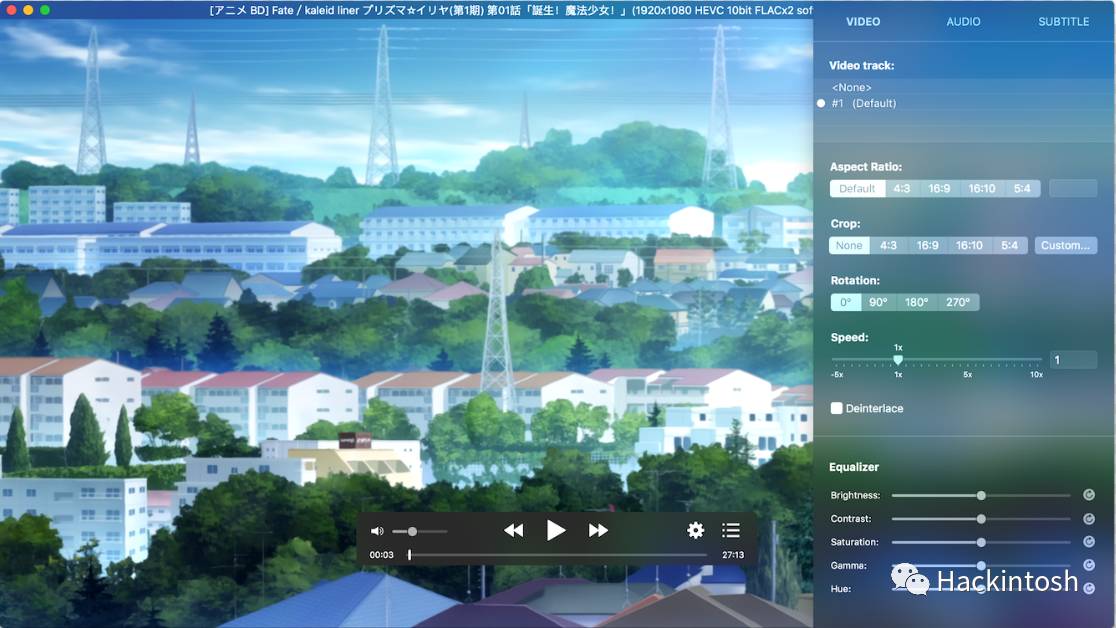Select the Default aspect ratio
This screenshot has width=1116, height=628.
tap(857, 188)
